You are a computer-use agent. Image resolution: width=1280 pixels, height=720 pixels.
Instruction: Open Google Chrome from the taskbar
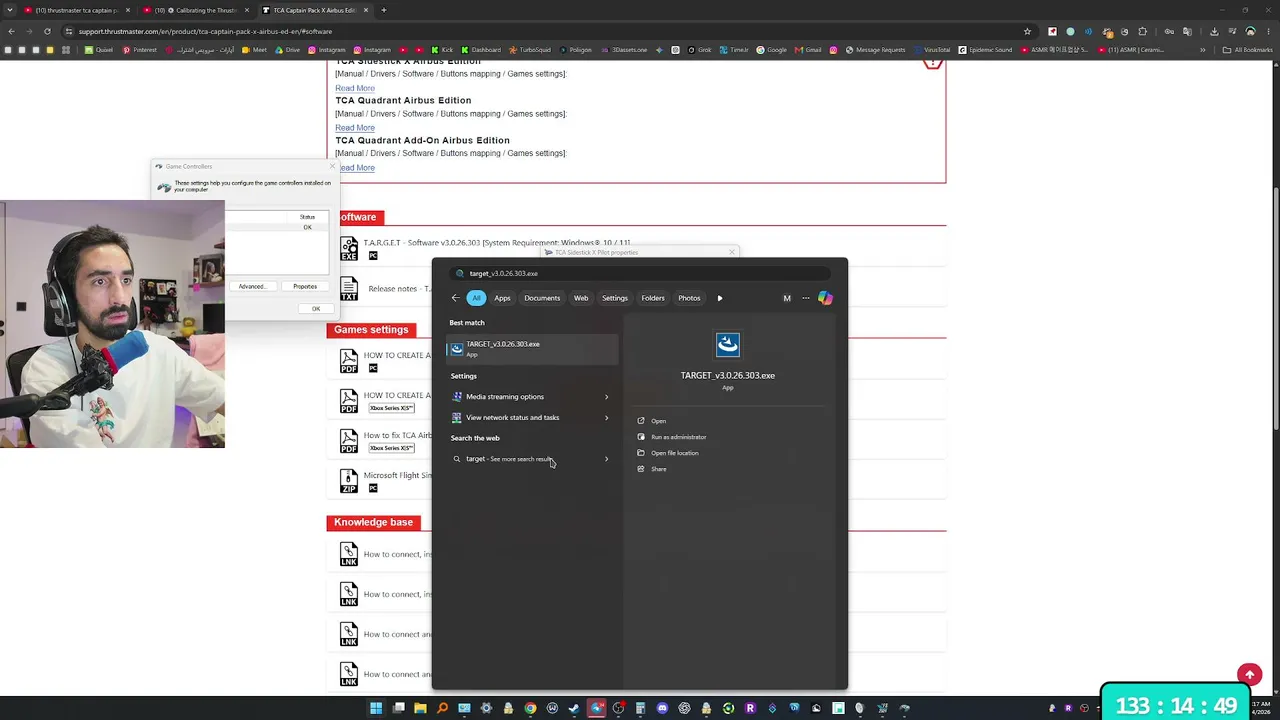[530, 708]
